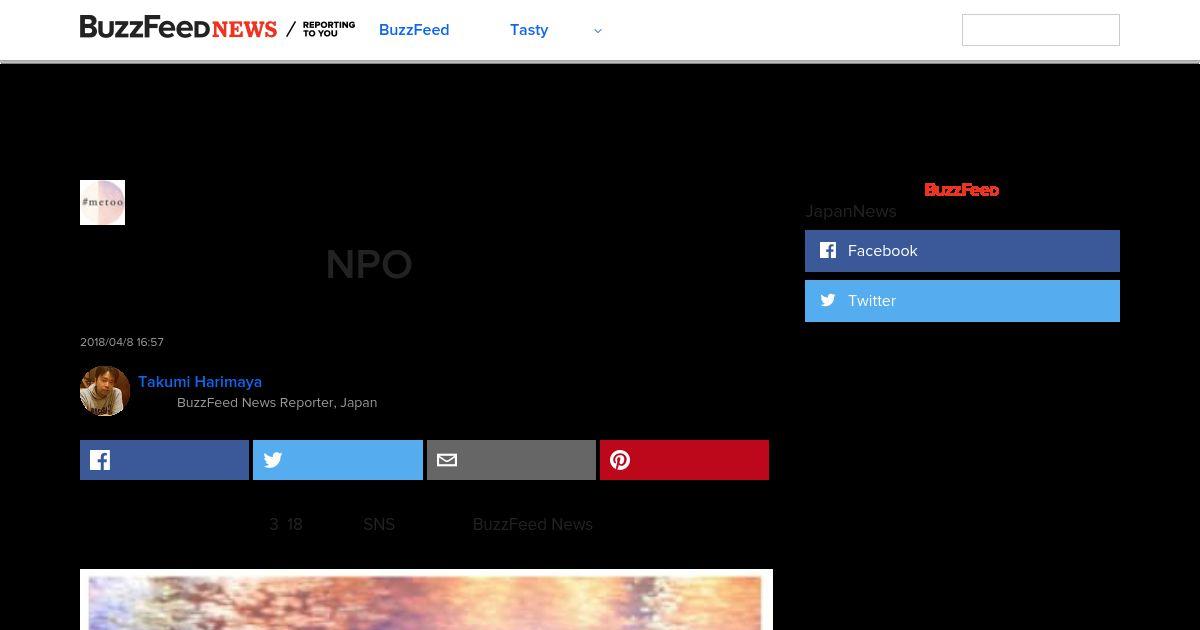This screenshot has width=1200, height=630.
Task: Click the Reporting To You tagline
Action: pos(328,29)
